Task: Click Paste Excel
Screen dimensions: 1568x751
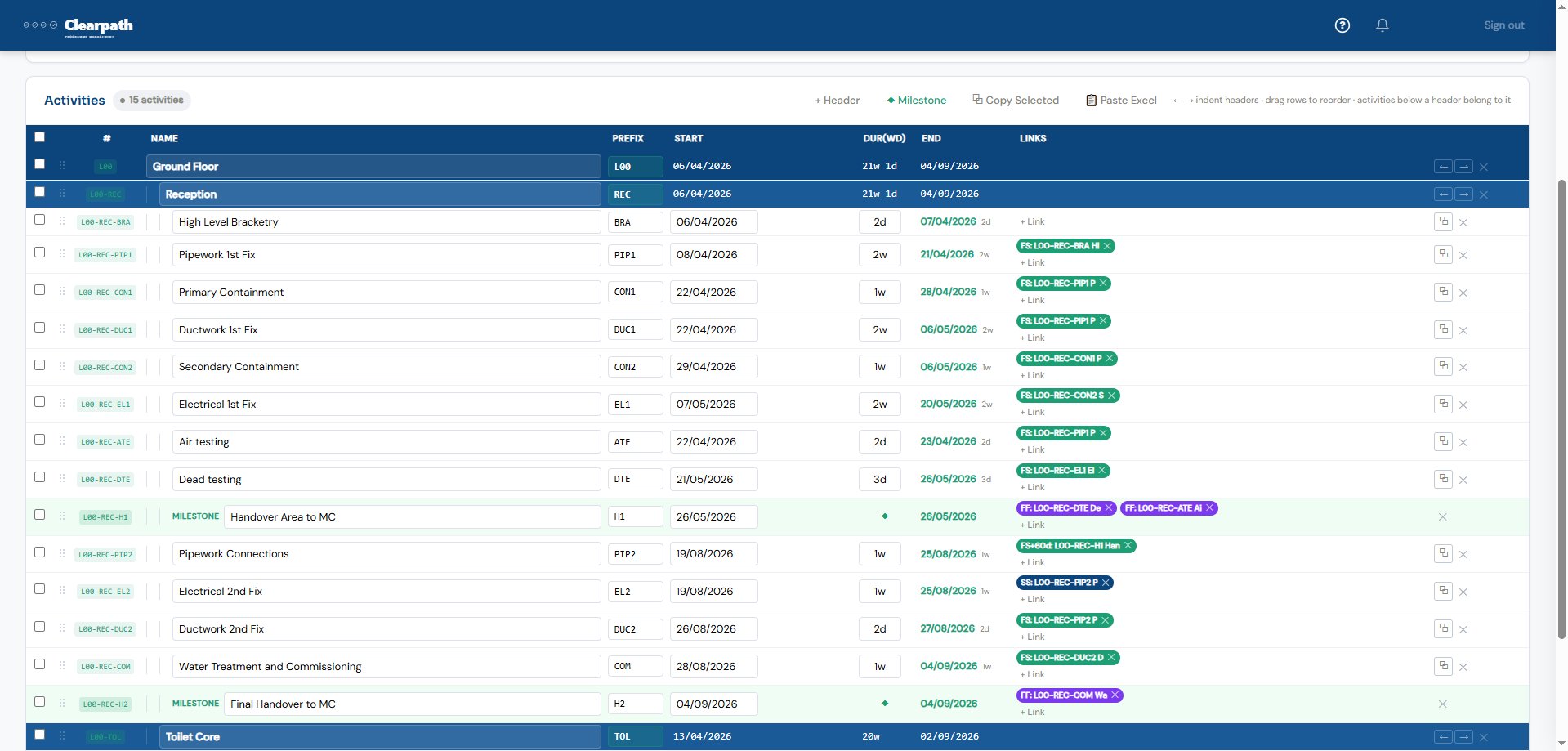Action: [1121, 100]
